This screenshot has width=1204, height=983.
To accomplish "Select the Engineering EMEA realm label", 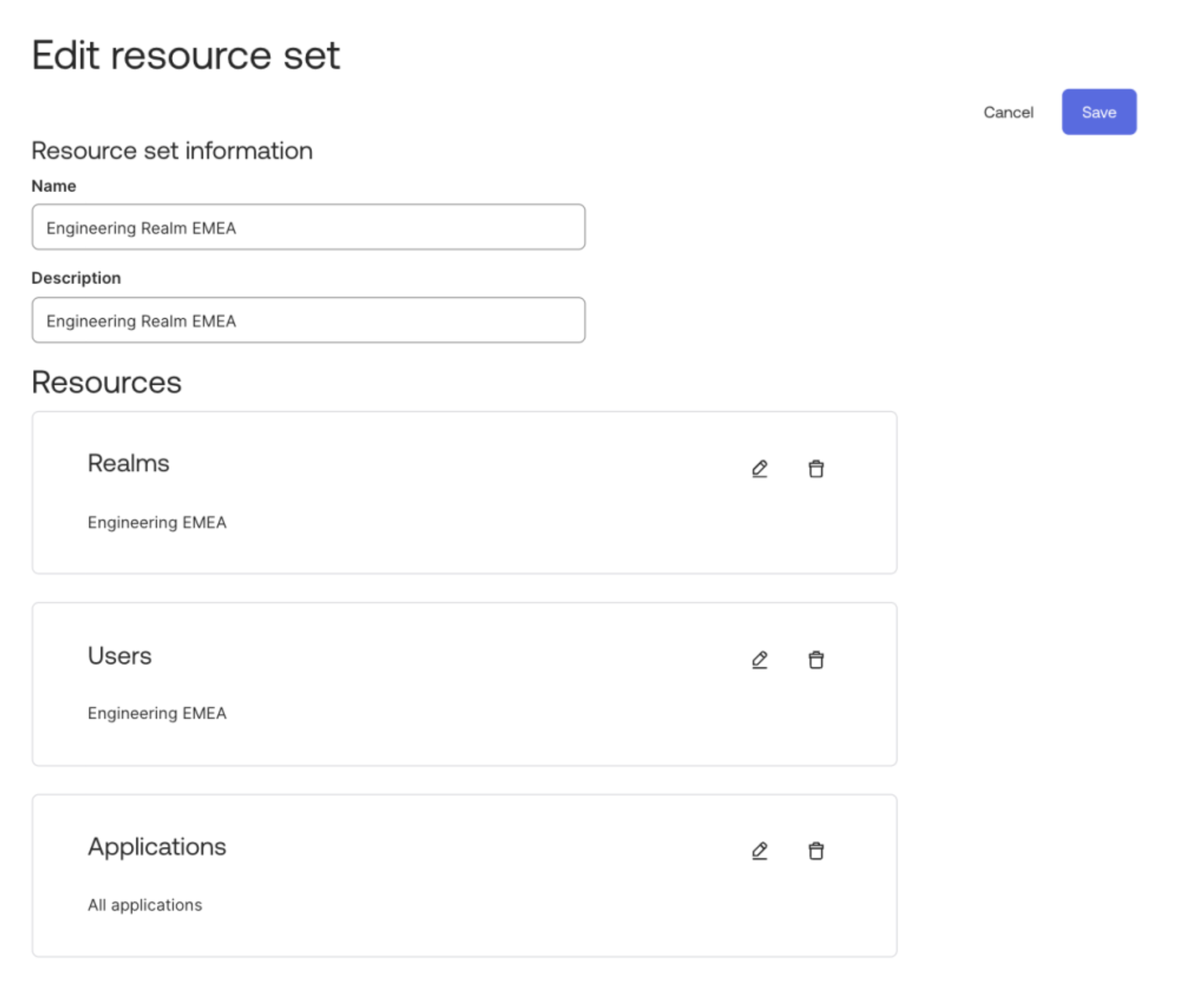I will (x=157, y=522).
